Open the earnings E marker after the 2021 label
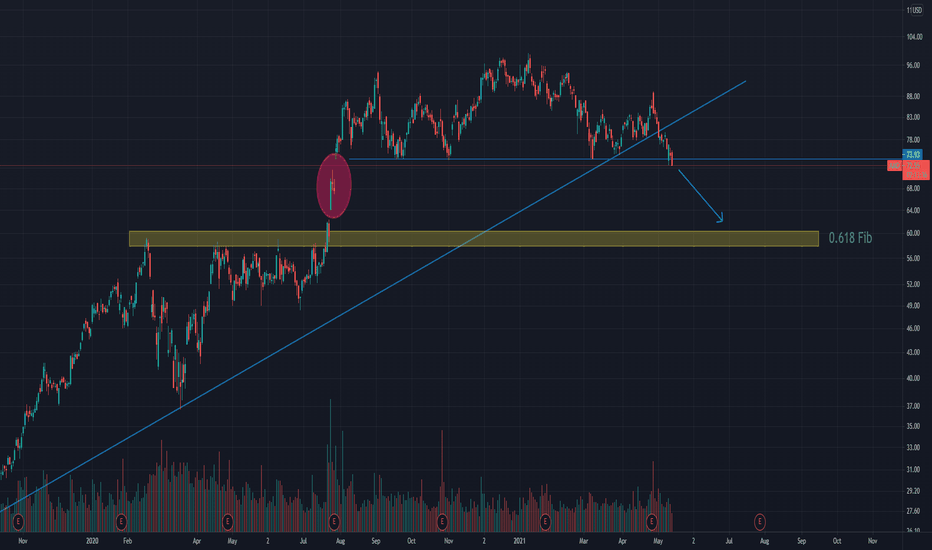This screenshot has height=550, width=932. [x=545, y=522]
